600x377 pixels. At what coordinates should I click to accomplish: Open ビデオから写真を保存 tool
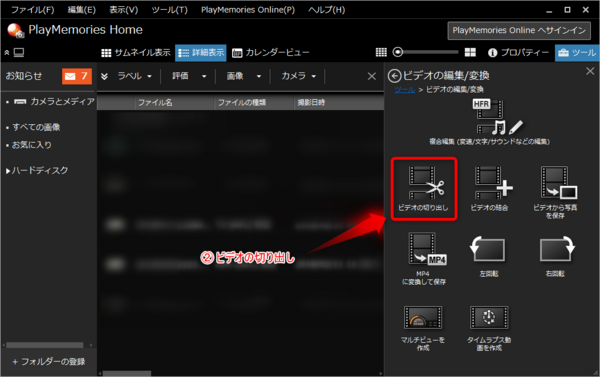click(555, 192)
